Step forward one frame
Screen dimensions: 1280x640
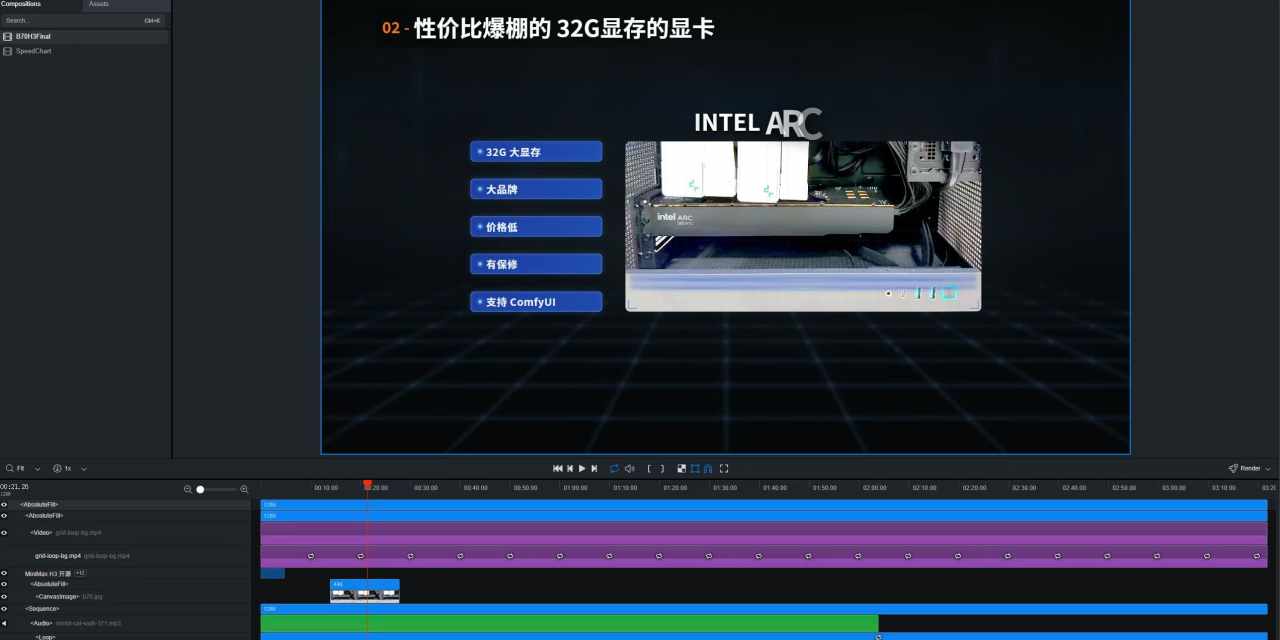[x=594, y=468]
